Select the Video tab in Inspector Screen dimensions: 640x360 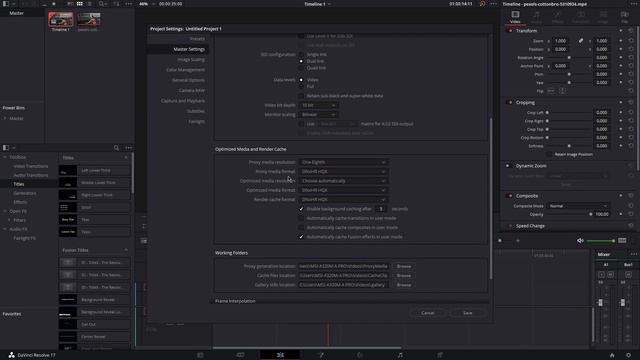[x=515, y=17]
